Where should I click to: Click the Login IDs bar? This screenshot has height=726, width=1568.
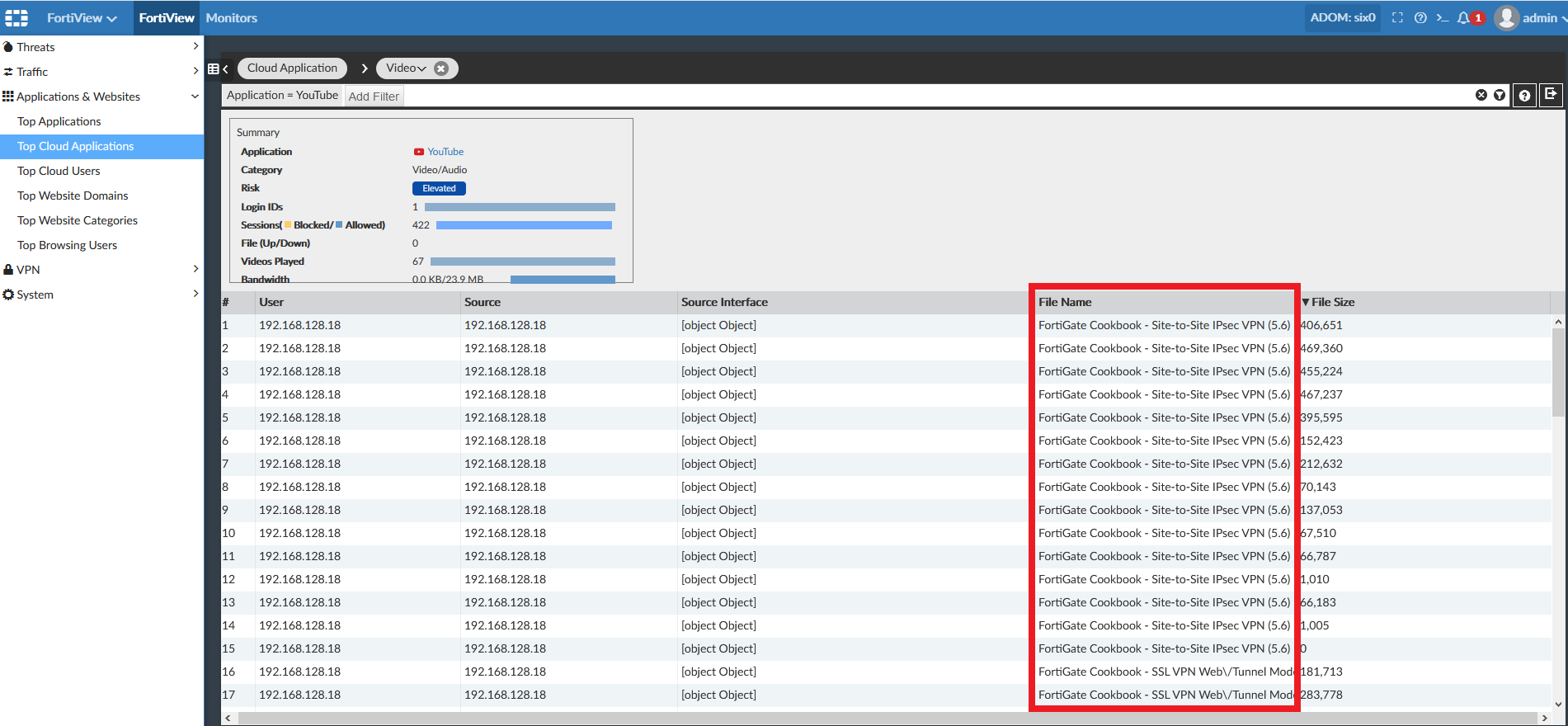point(520,207)
